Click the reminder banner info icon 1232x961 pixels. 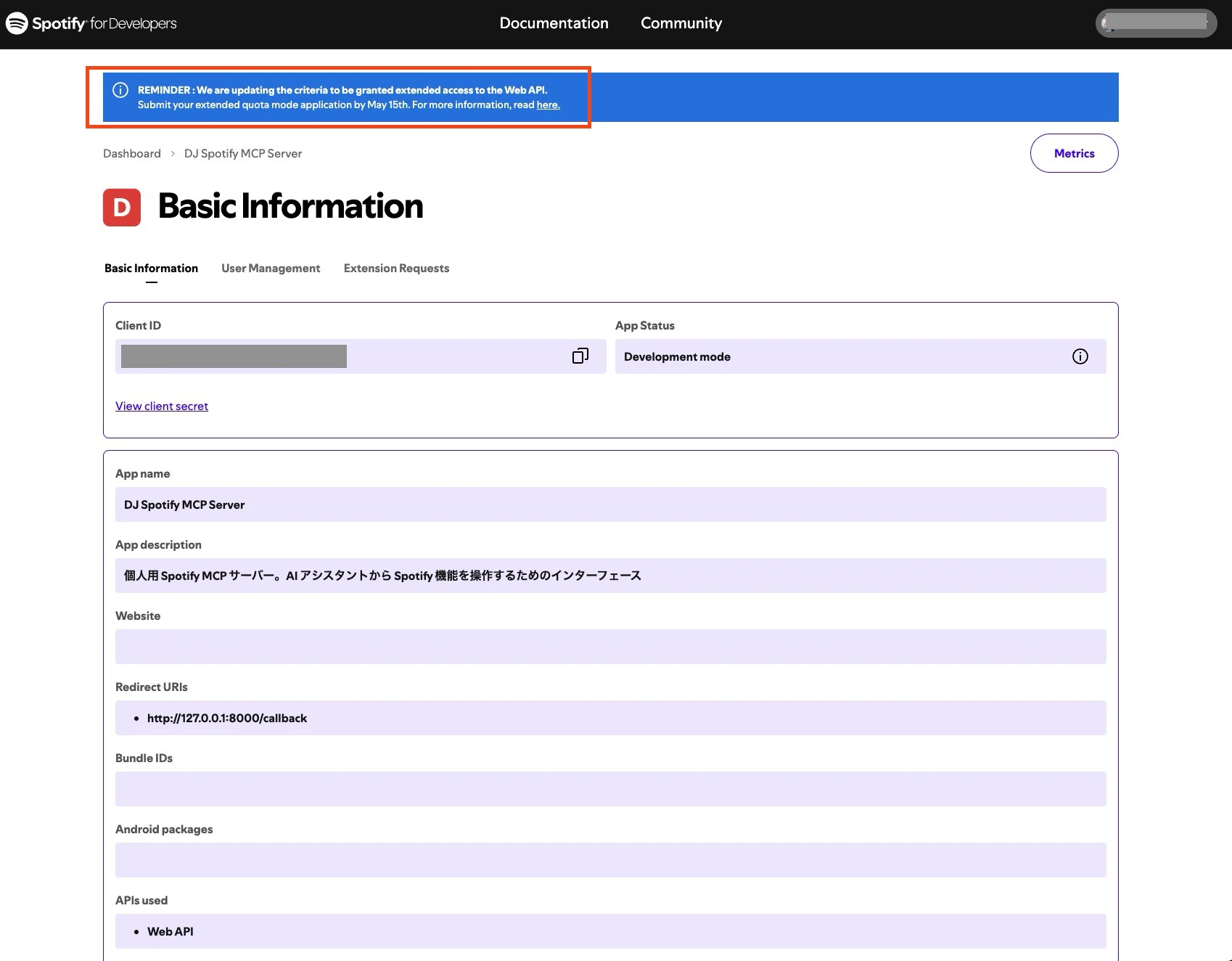[x=120, y=90]
